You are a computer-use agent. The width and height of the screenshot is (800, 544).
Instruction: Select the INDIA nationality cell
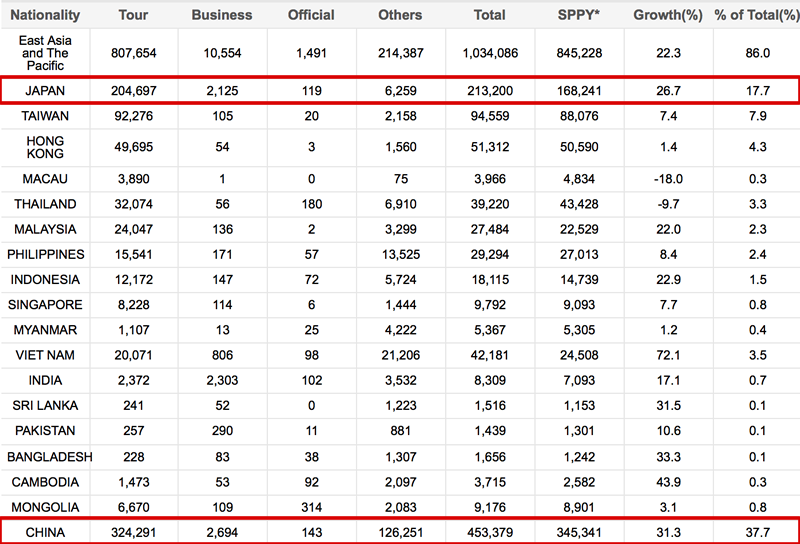click(x=45, y=380)
